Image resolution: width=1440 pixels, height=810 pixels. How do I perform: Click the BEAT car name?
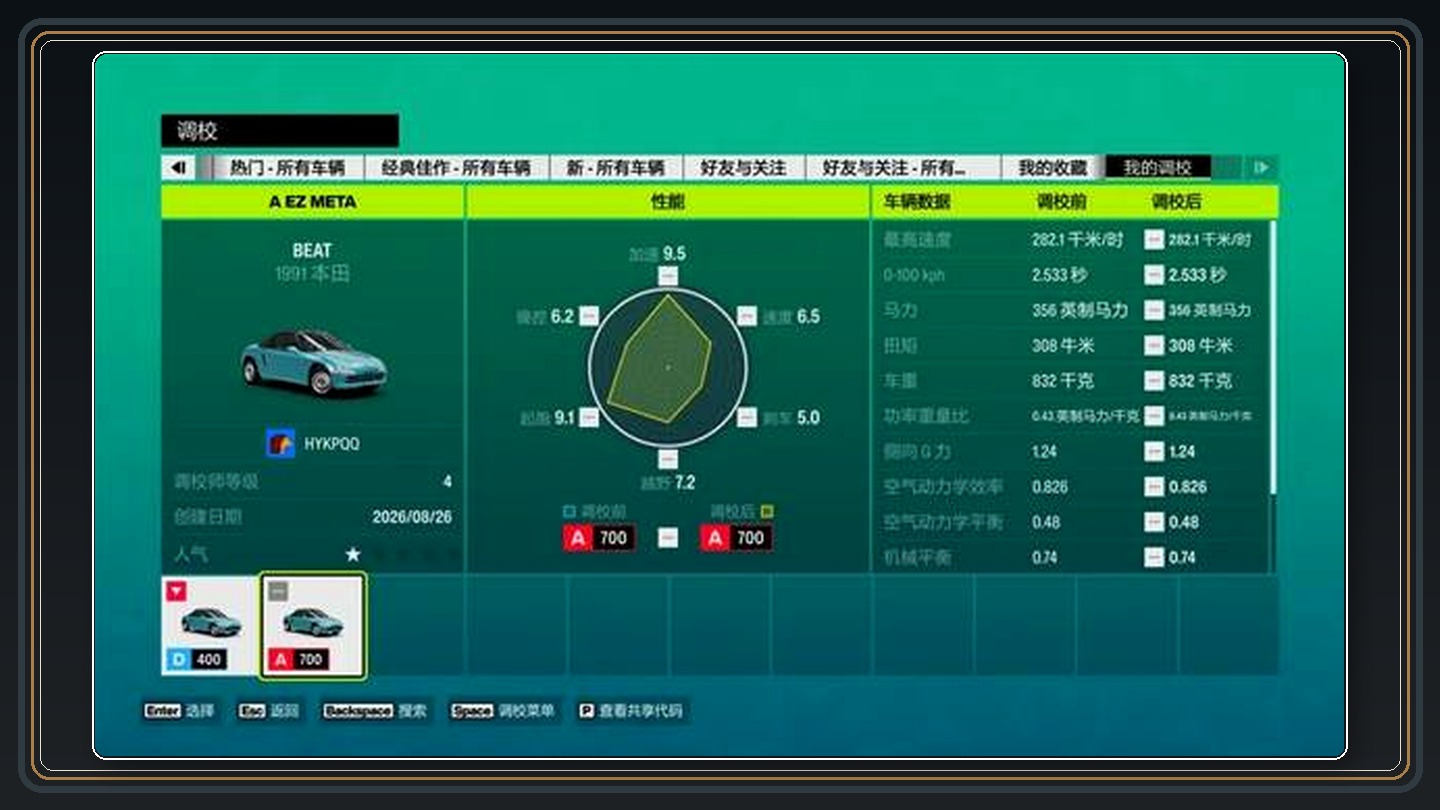[312, 250]
